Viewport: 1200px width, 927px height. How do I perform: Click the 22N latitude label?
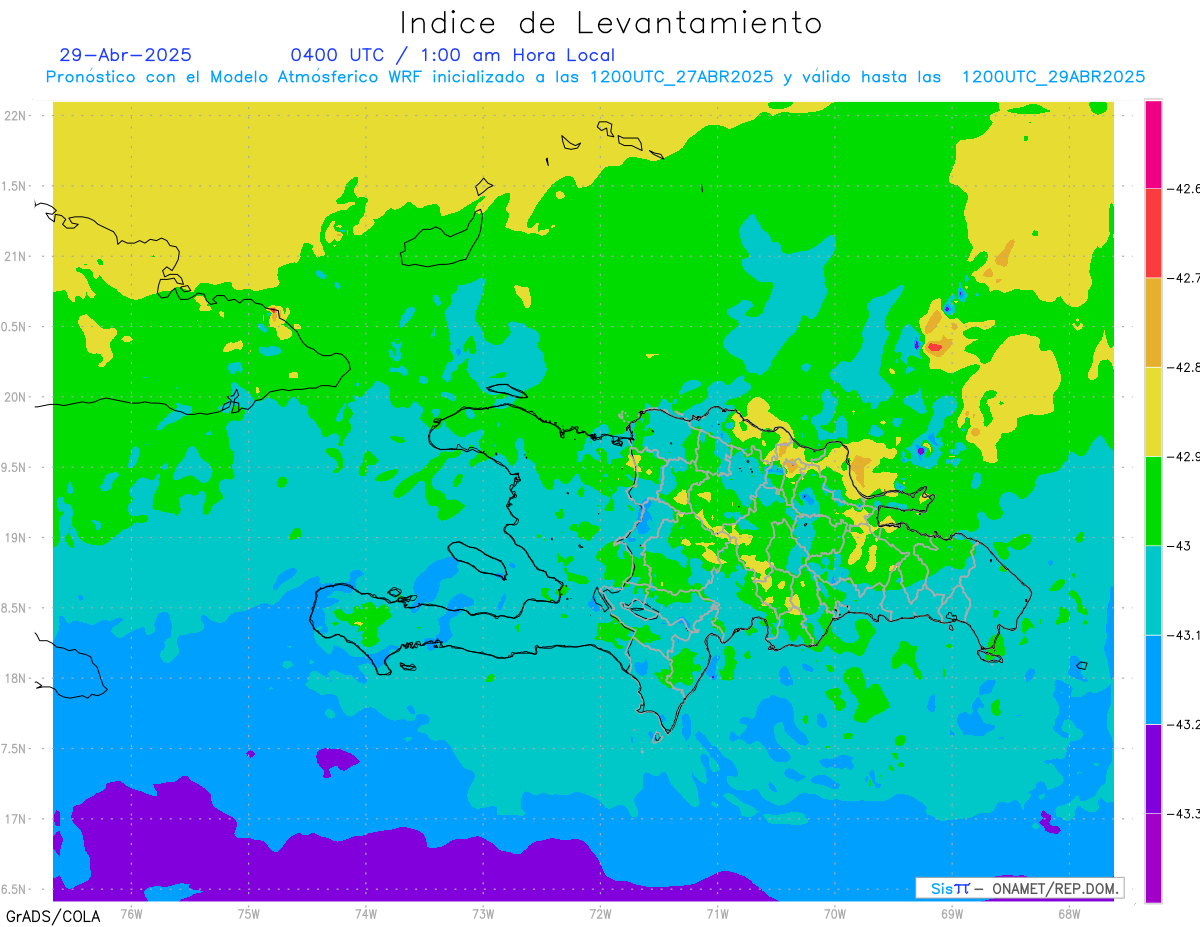pos(17,115)
